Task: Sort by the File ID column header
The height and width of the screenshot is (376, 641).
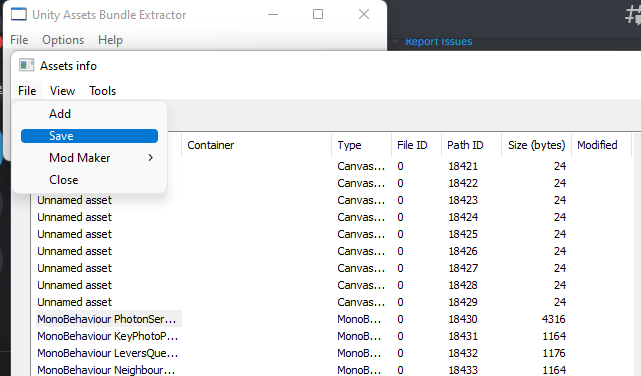Action: click(x=417, y=145)
